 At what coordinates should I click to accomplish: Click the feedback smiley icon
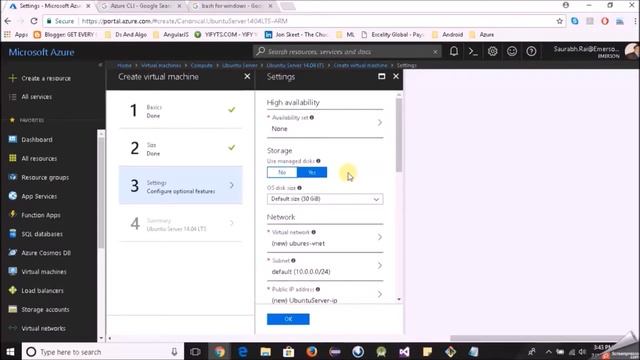pyautogui.click(x=512, y=51)
